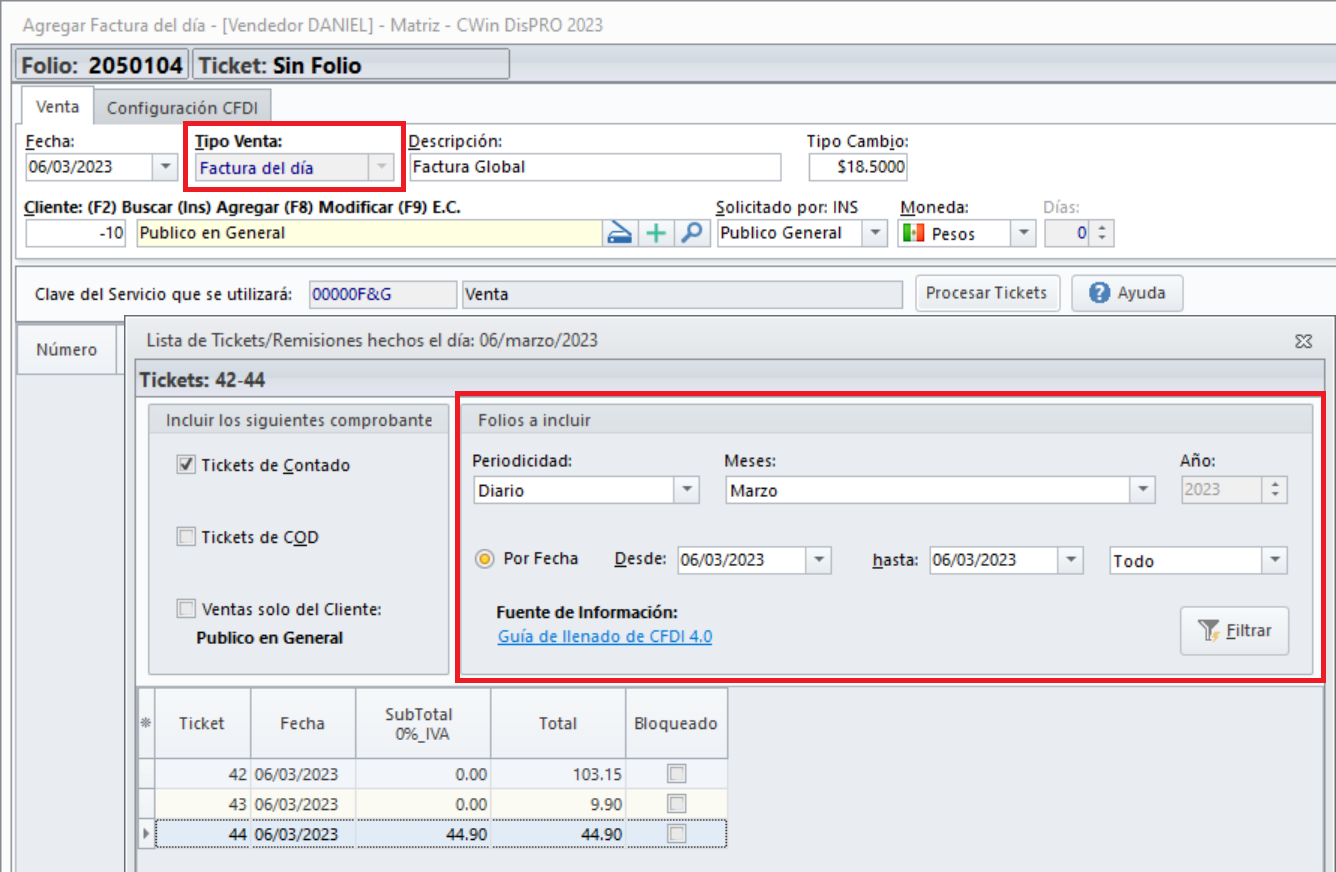Enable Tickets de COD checkbox
The width and height of the screenshot is (1336, 872).
click(x=185, y=537)
